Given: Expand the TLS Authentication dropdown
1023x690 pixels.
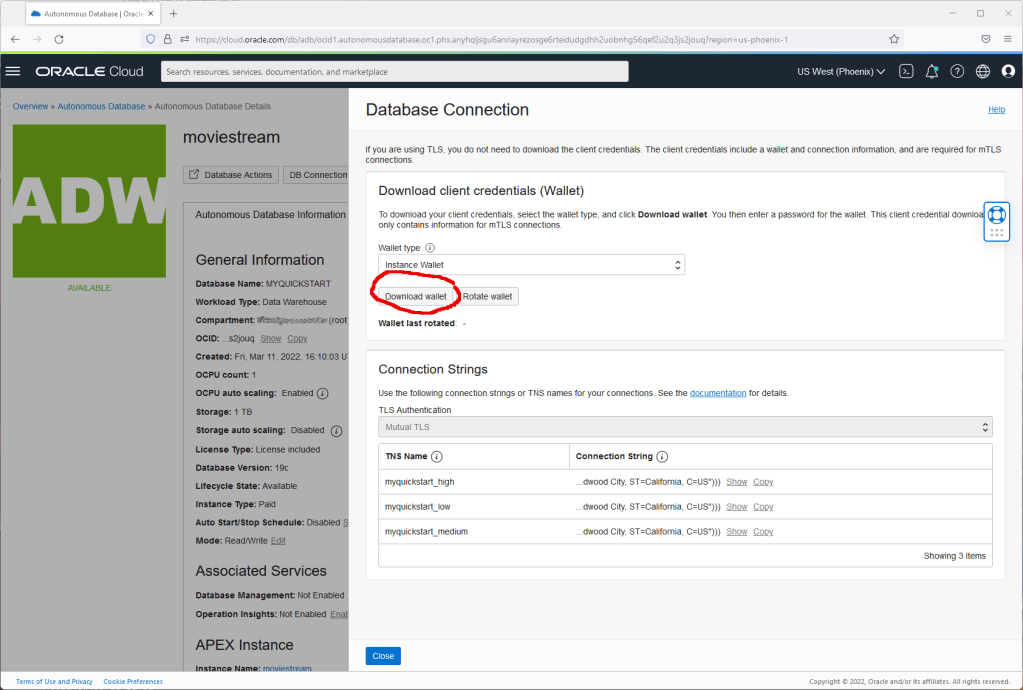Looking at the screenshot, I should tap(685, 427).
